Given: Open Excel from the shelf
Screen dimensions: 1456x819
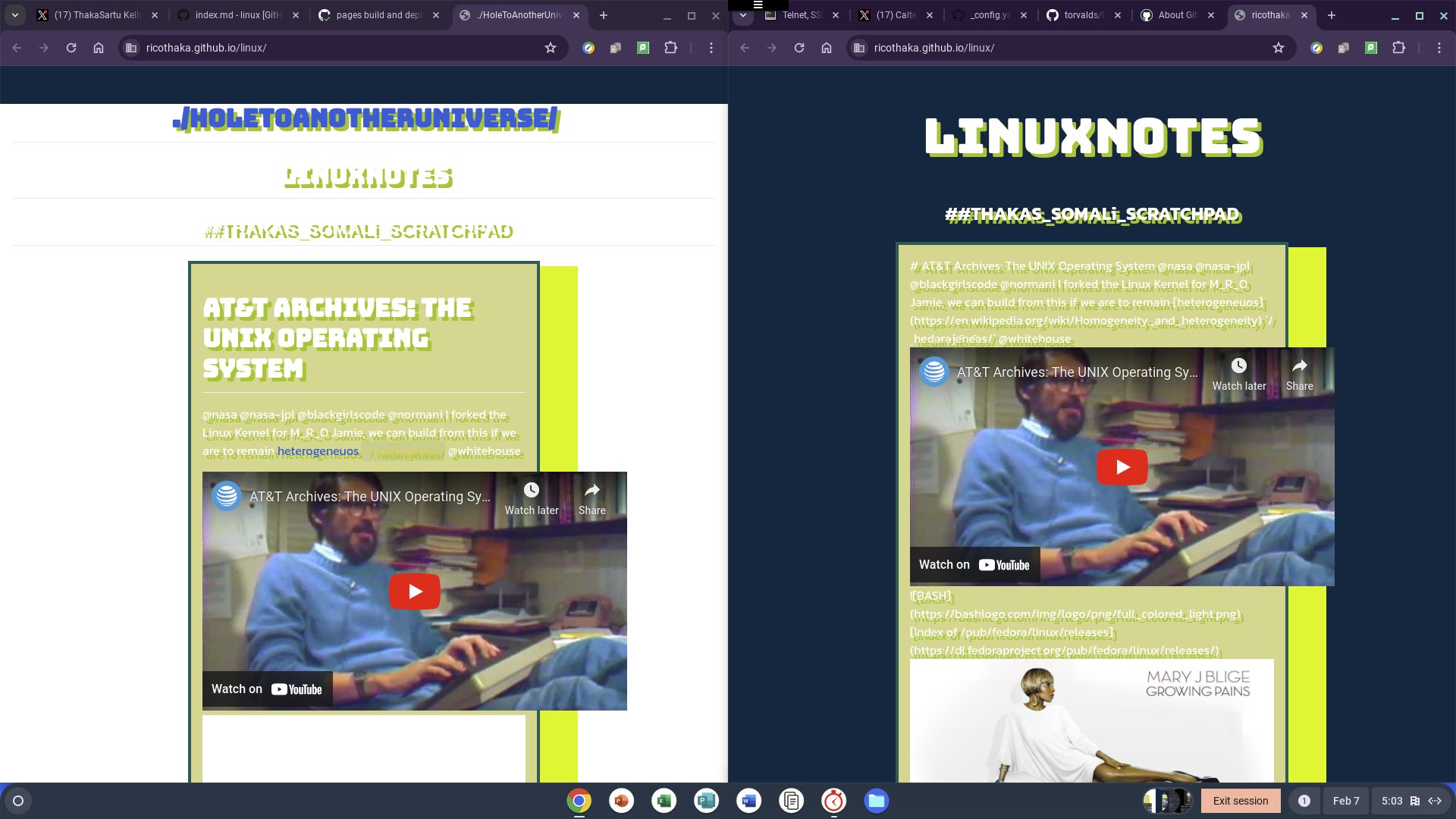Looking at the screenshot, I should click(x=664, y=801).
